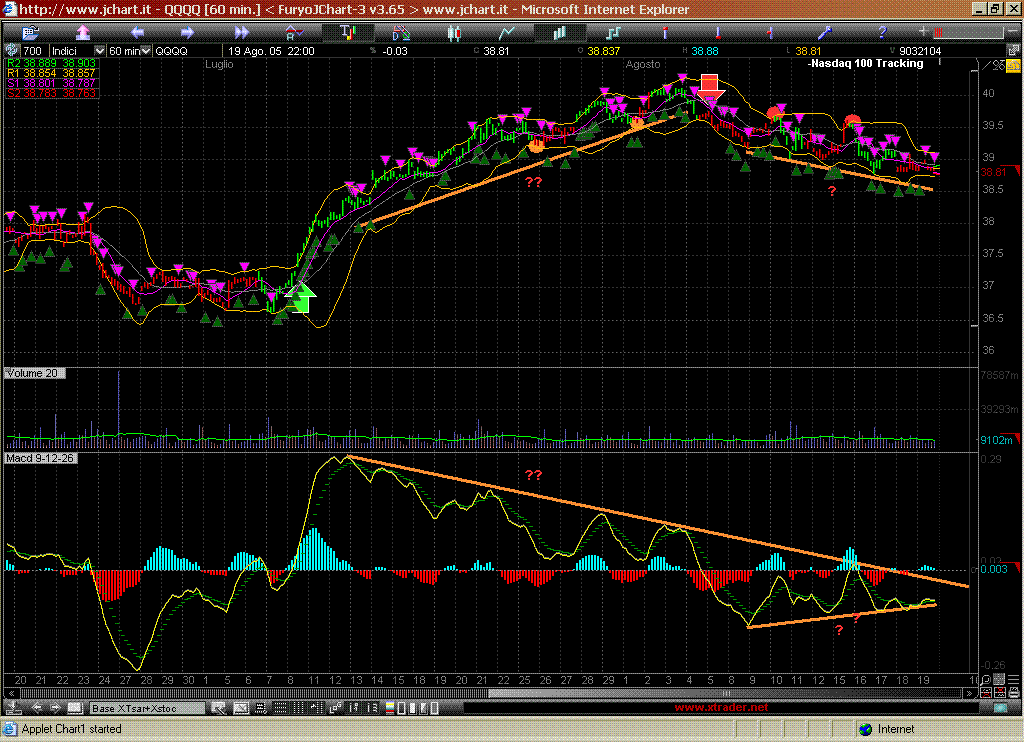Click the red sell arrow marker on chart
1024x742 pixels.
coord(710,87)
